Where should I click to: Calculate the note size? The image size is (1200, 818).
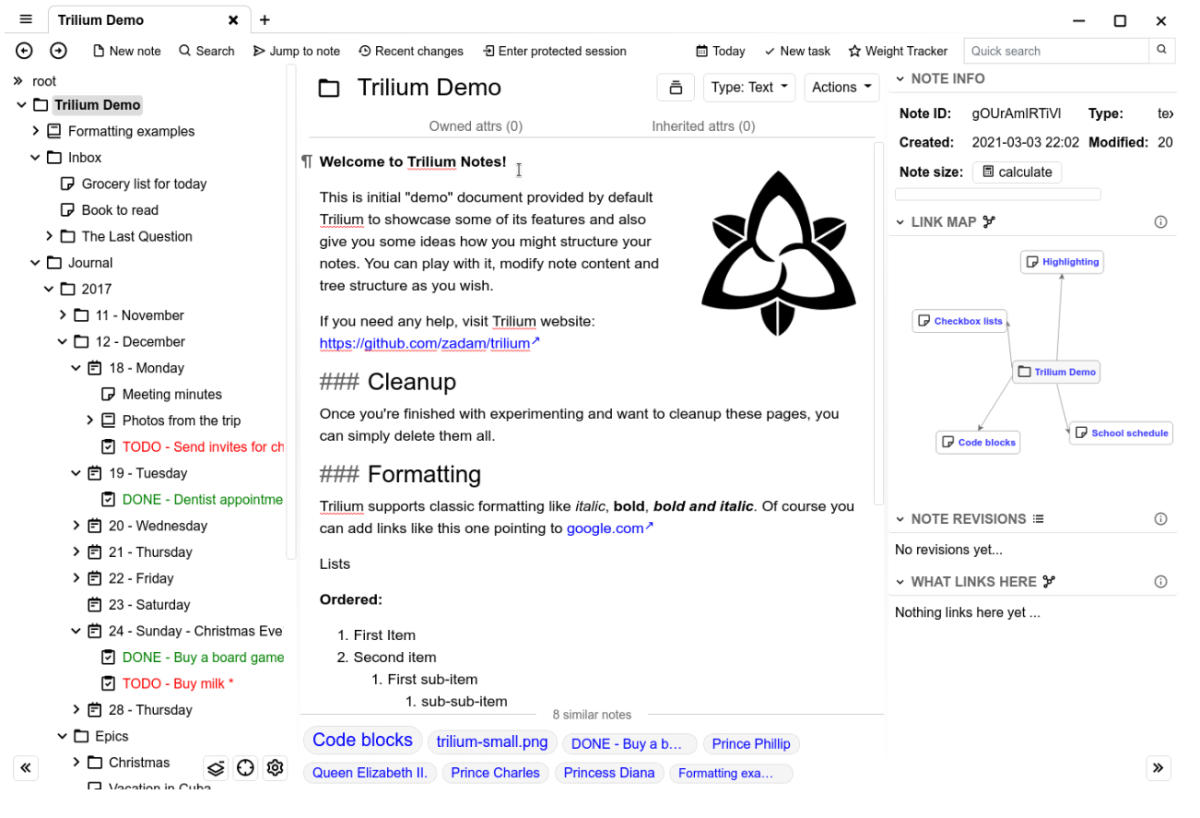(1017, 172)
